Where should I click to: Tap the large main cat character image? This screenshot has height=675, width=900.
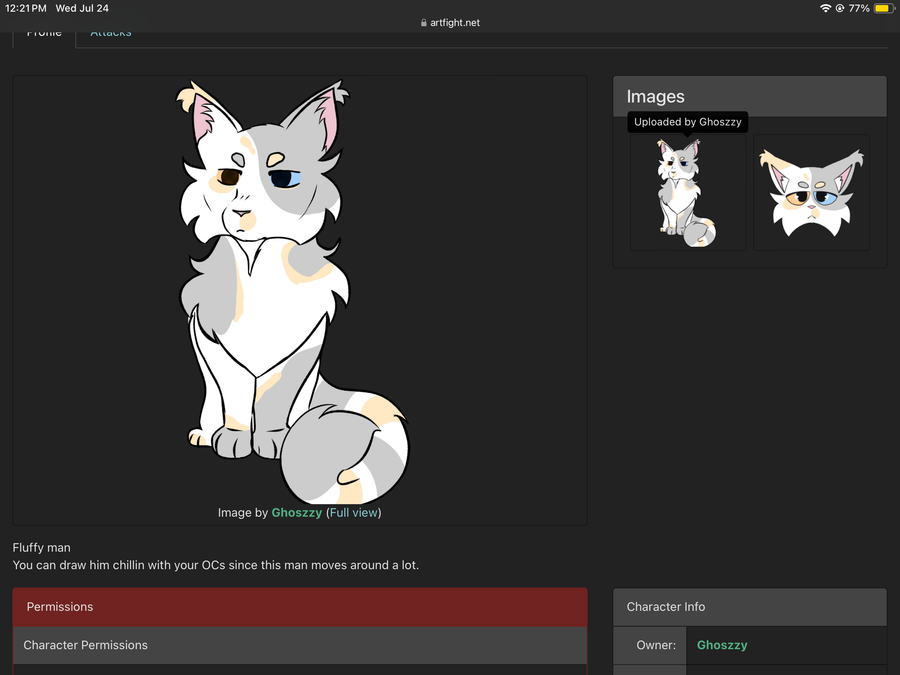(x=293, y=292)
